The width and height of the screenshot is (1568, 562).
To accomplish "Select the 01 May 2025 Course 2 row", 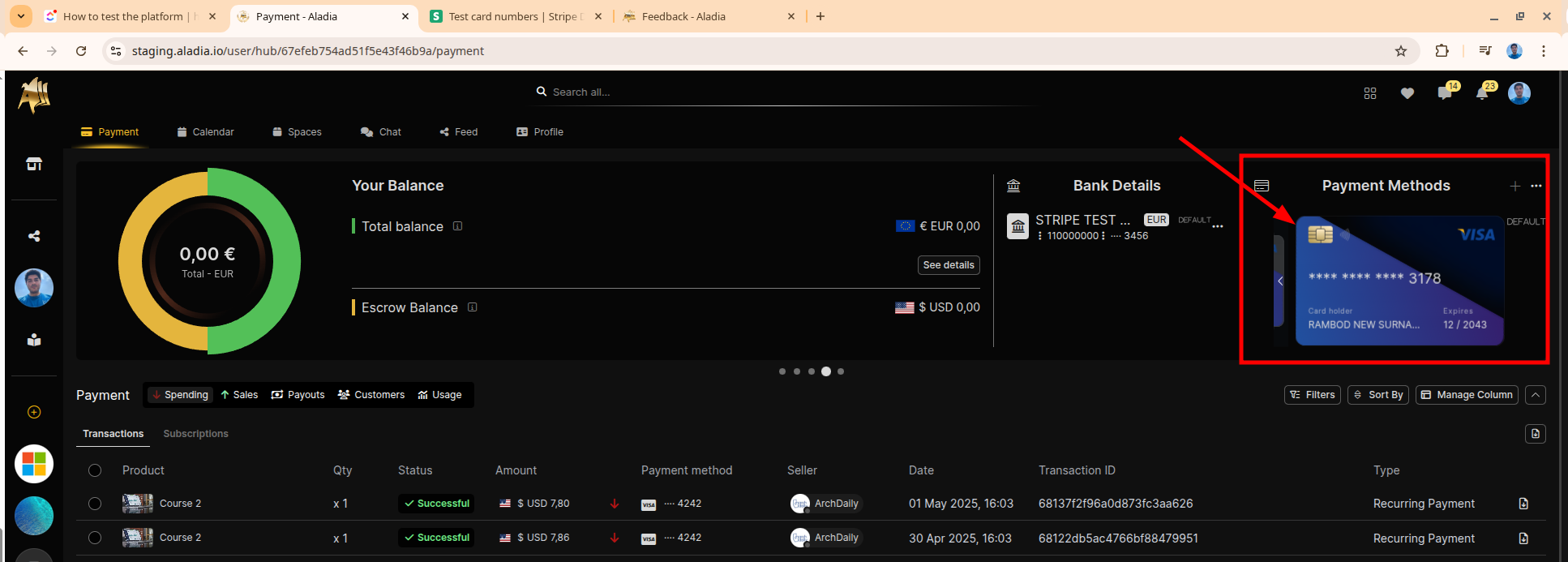I will (x=95, y=504).
